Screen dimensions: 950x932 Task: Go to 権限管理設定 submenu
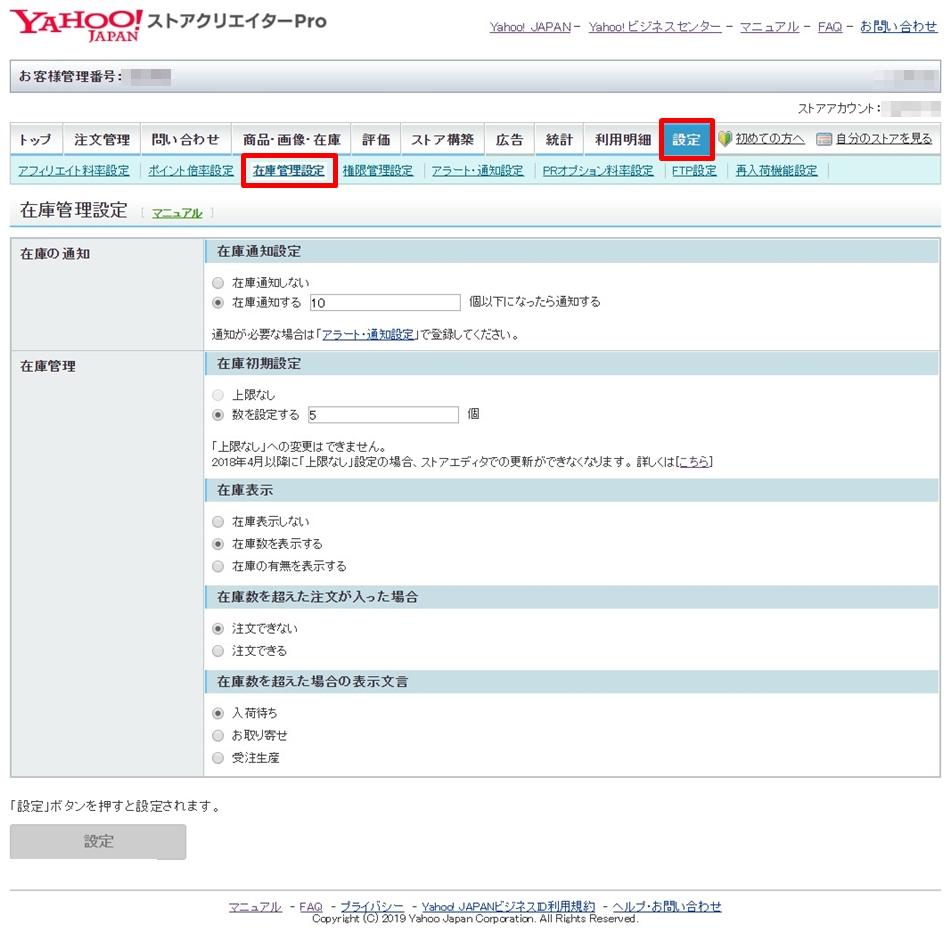point(377,171)
